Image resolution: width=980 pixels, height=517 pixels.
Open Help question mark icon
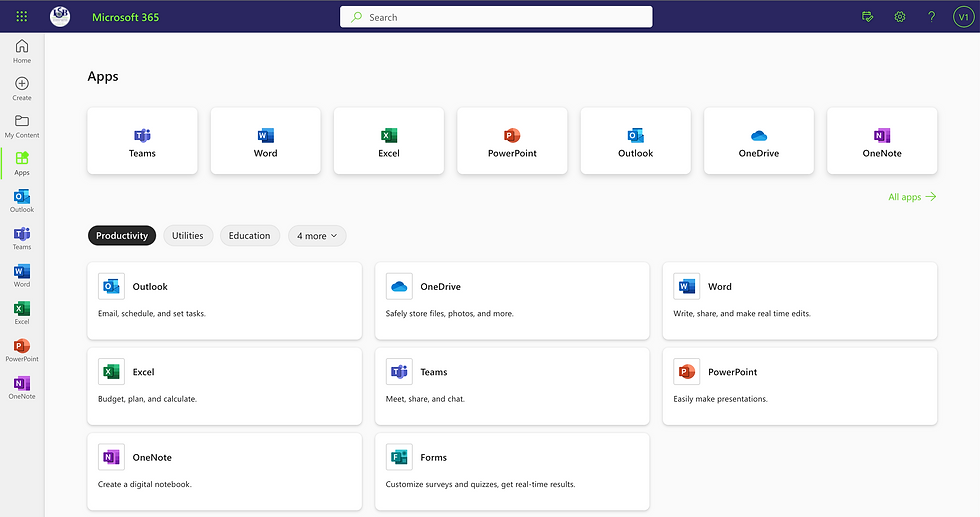click(x=931, y=17)
